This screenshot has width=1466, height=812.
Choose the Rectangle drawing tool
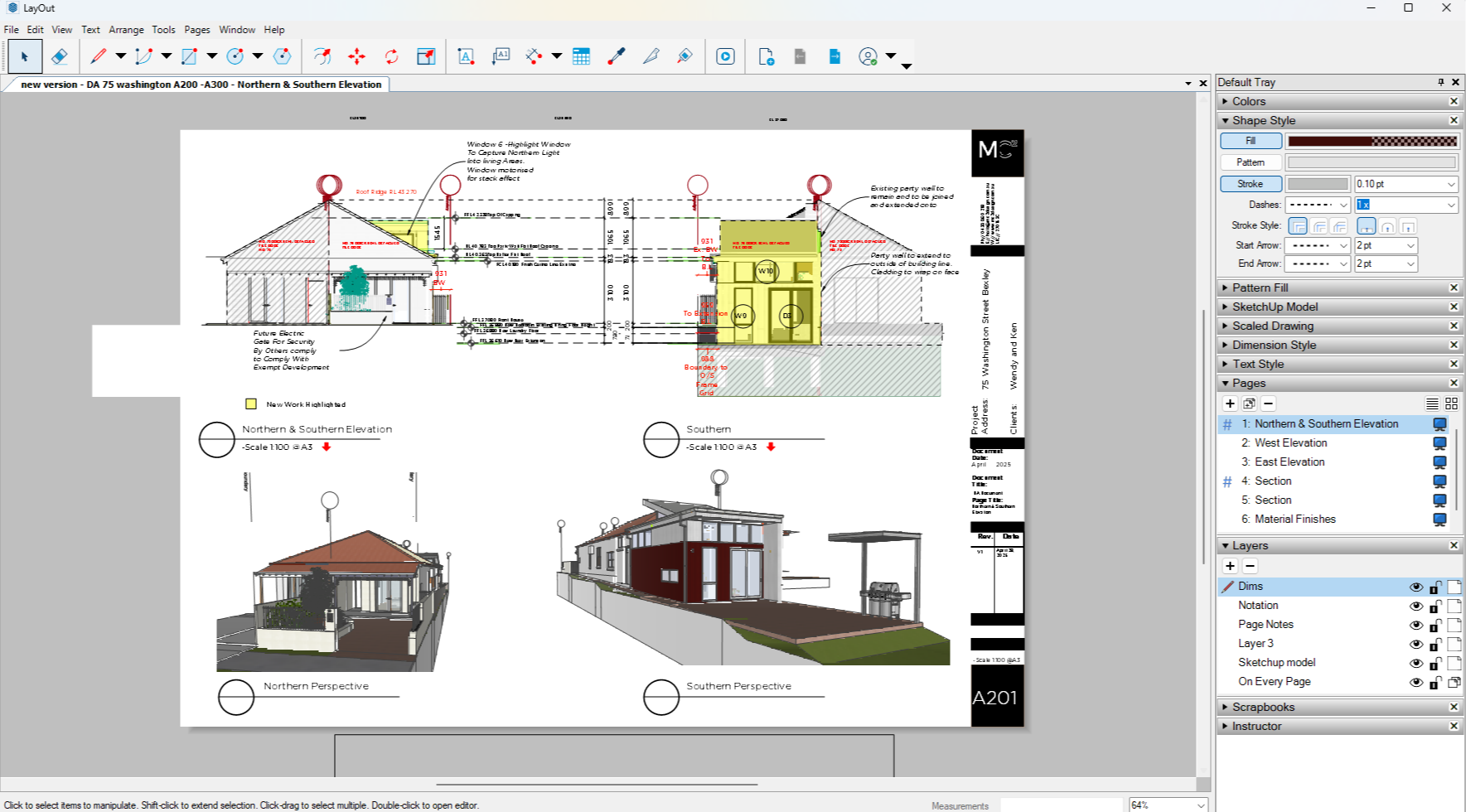[x=189, y=56]
